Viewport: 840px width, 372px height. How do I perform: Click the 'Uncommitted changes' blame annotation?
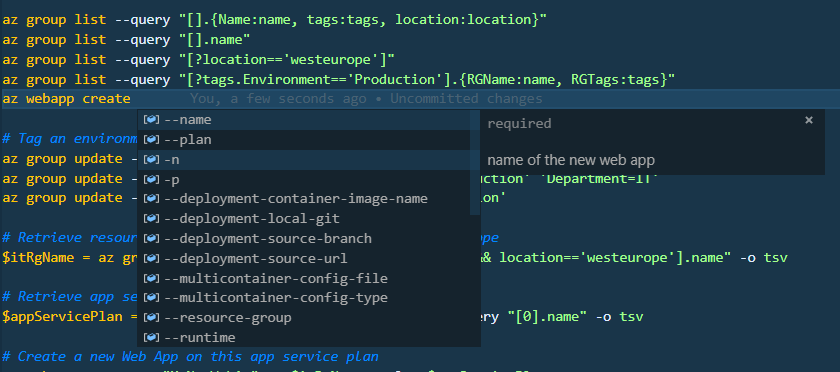pyautogui.click(x=466, y=99)
